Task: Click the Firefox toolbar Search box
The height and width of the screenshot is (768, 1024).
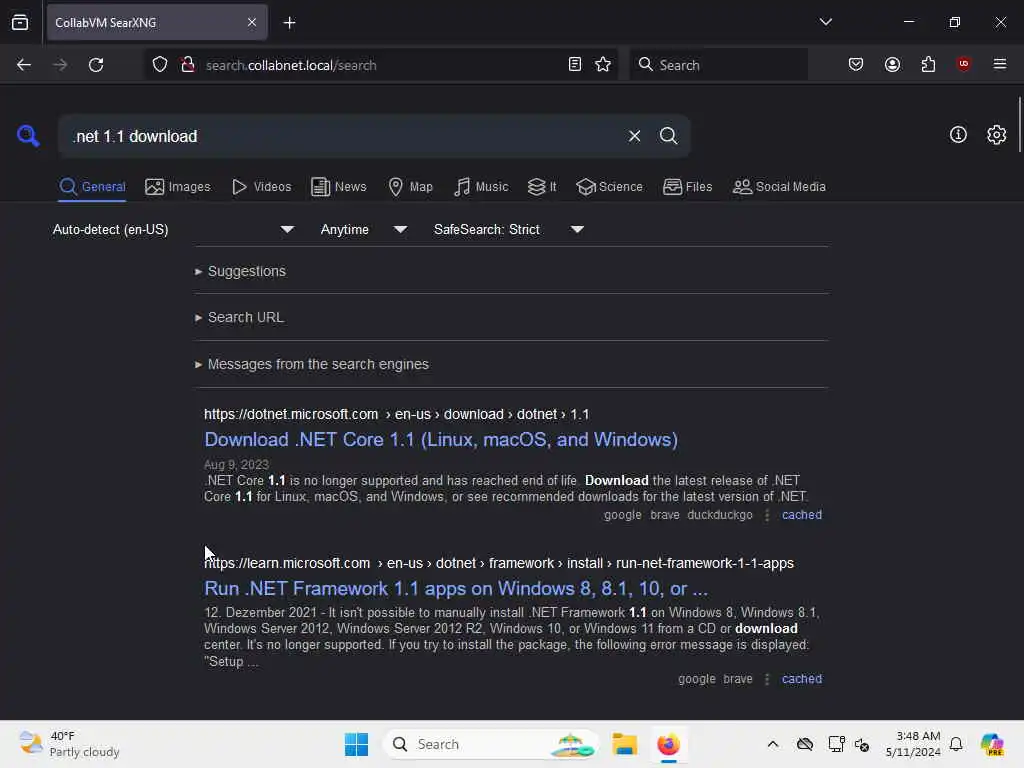Action: click(718, 65)
